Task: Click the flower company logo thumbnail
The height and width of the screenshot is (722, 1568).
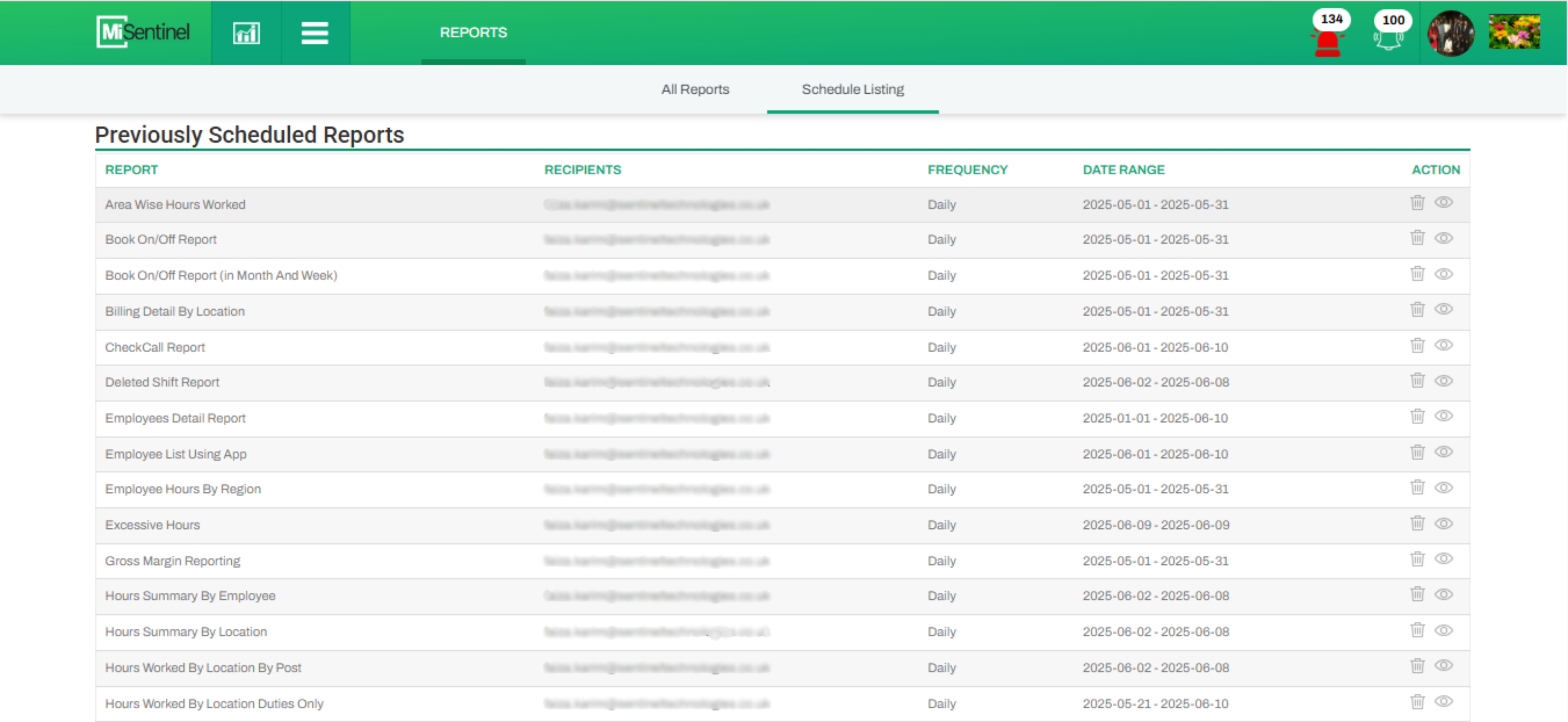Action: 1514,32
